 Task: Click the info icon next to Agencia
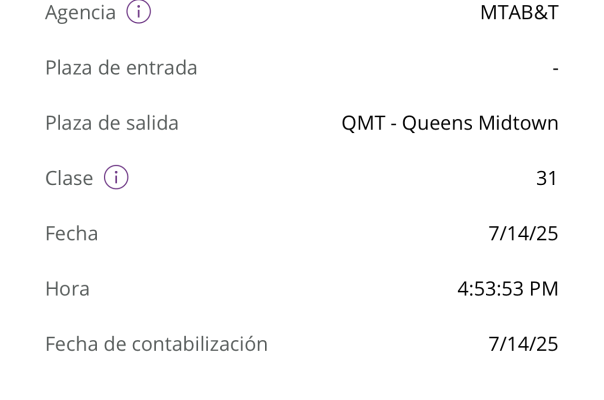[x=135, y=14]
